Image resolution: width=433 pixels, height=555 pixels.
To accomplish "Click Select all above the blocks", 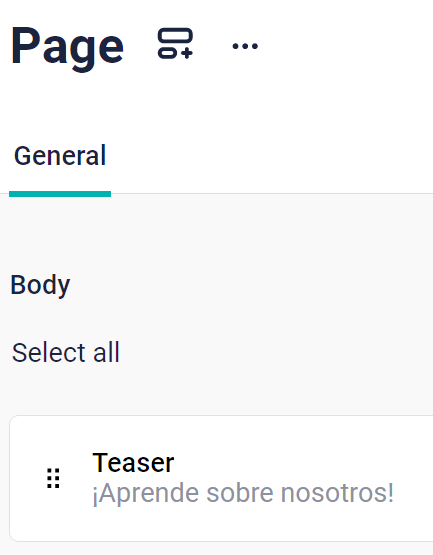I will tap(65, 353).
